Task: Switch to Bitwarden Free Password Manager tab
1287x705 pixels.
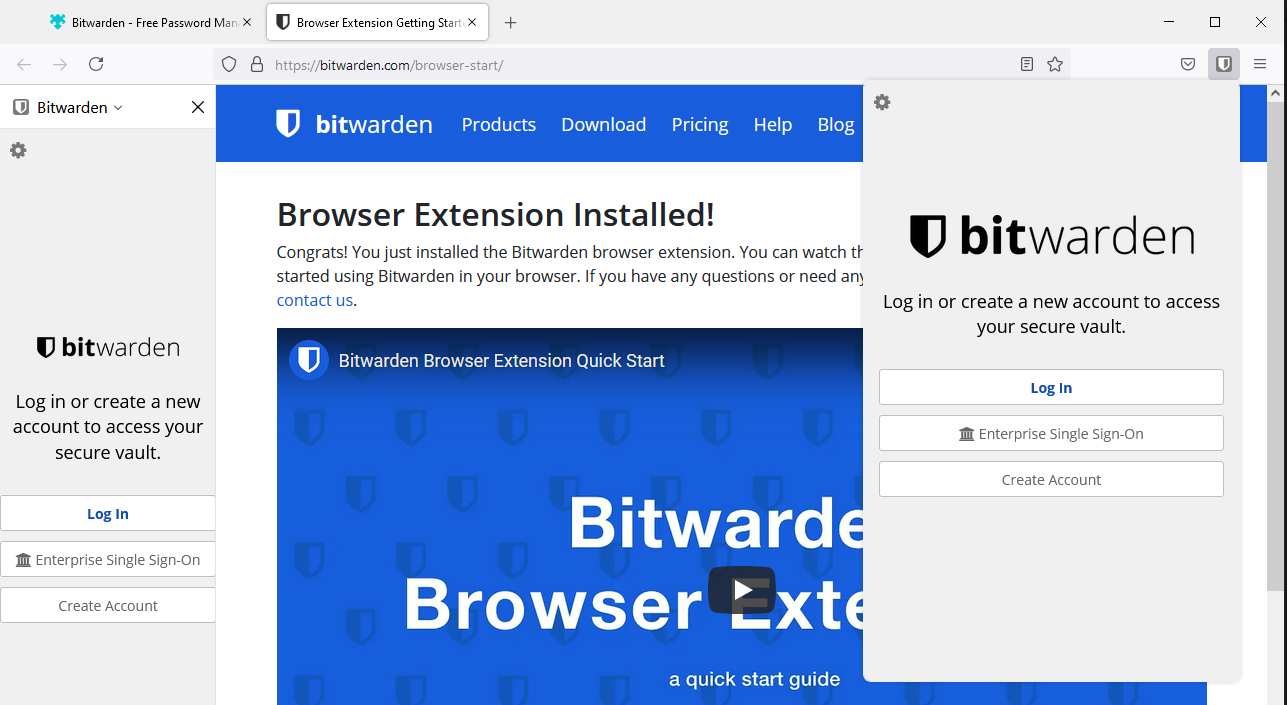Action: click(151, 22)
